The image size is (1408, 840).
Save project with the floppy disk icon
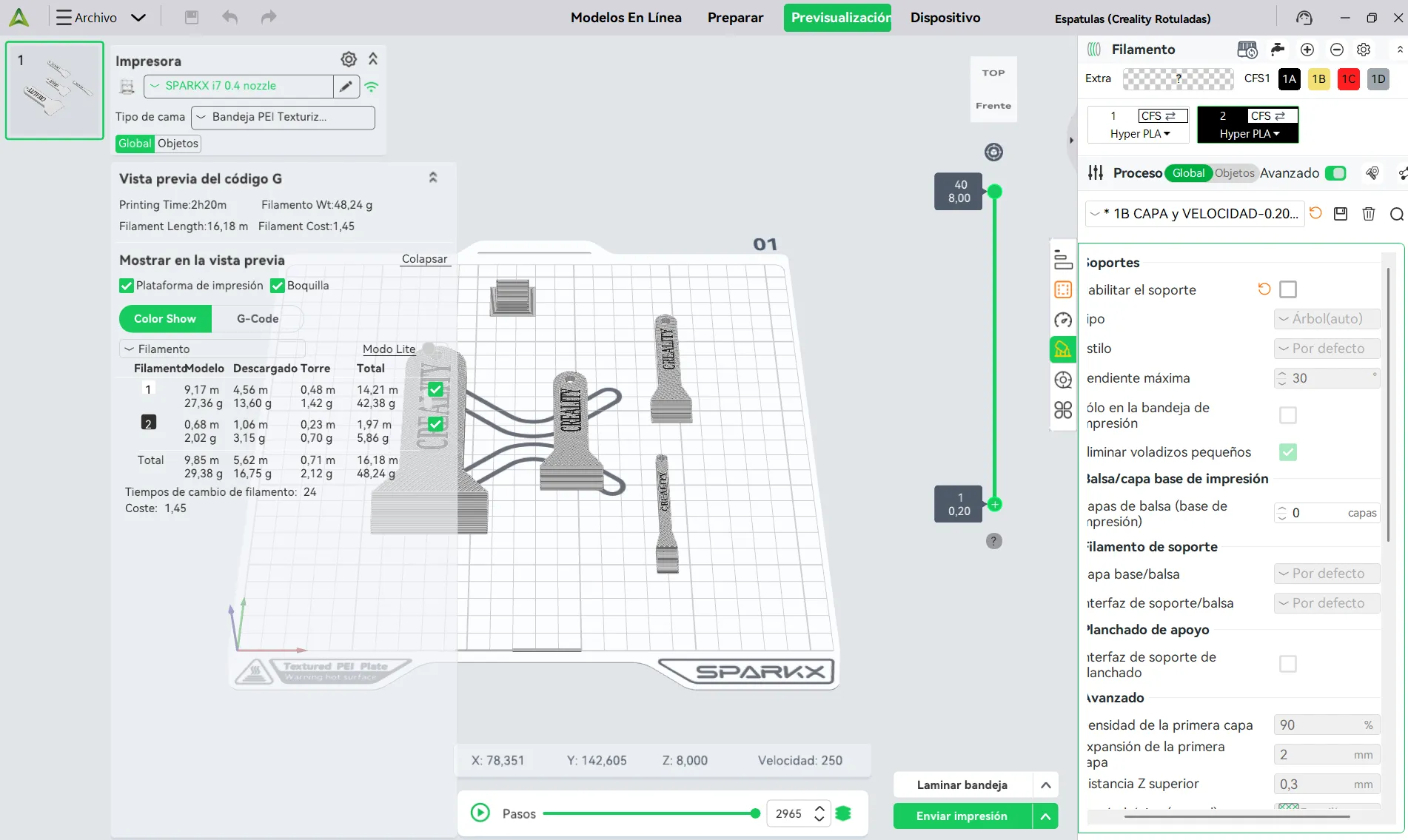pos(192,17)
